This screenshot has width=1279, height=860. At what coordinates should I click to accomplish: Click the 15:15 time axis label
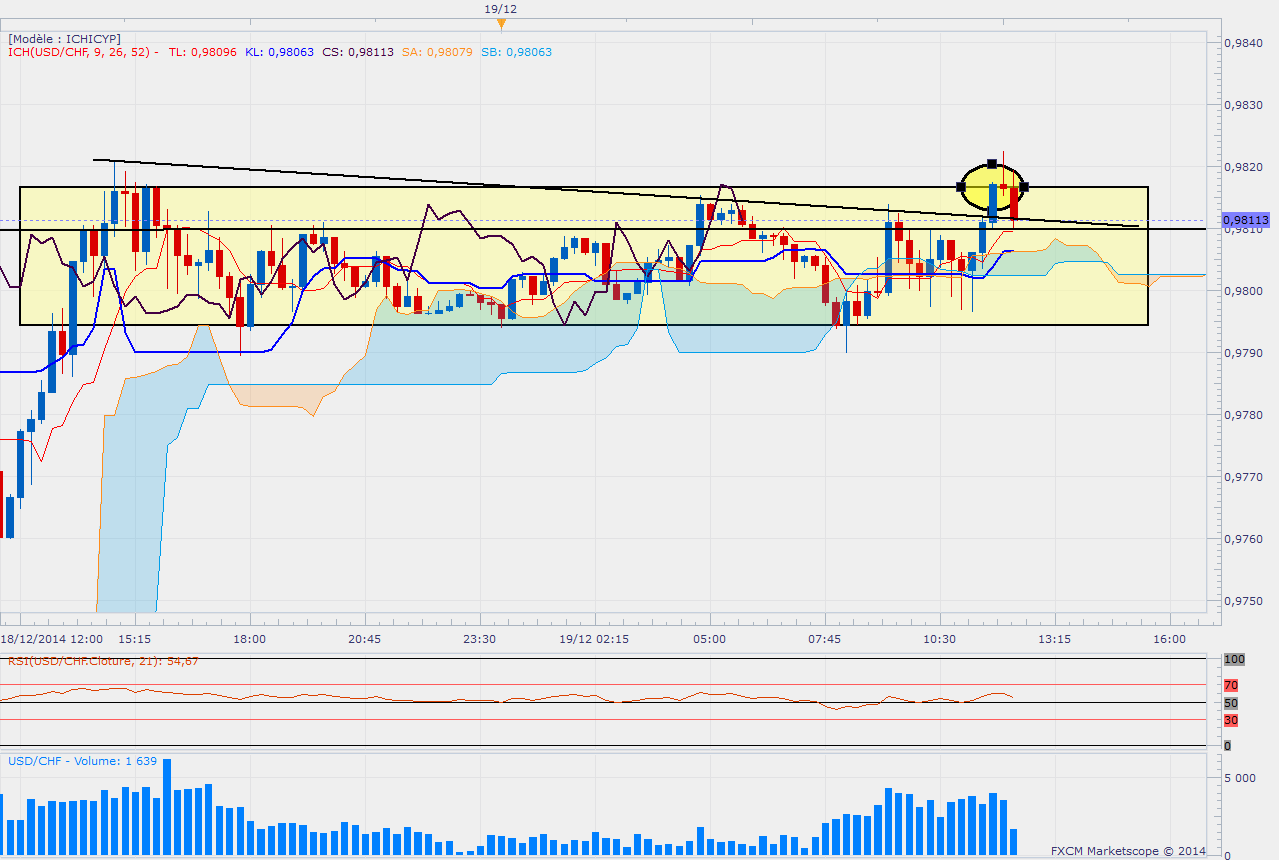pos(134,638)
